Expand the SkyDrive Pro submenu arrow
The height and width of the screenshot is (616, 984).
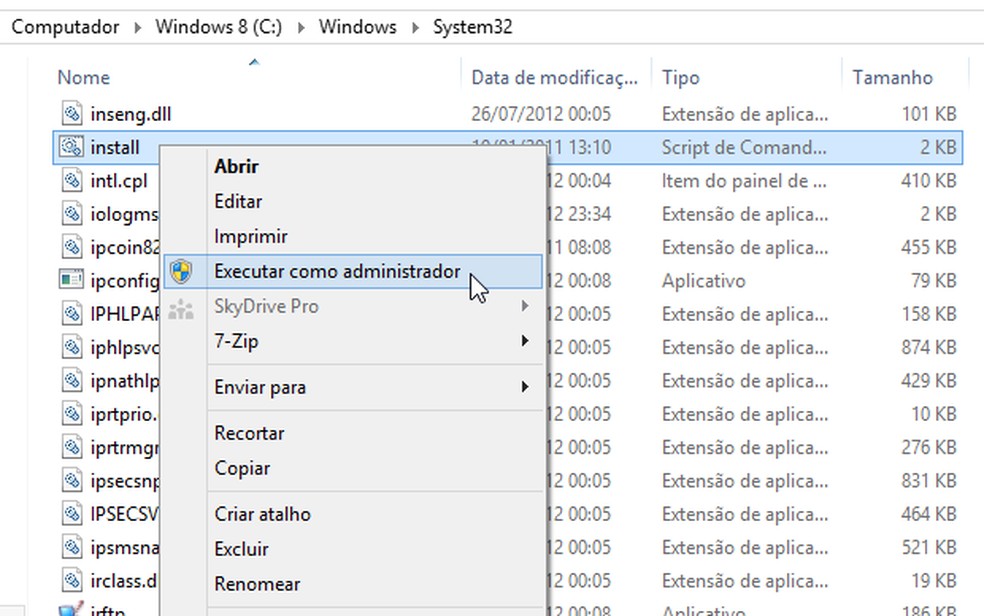point(525,305)
